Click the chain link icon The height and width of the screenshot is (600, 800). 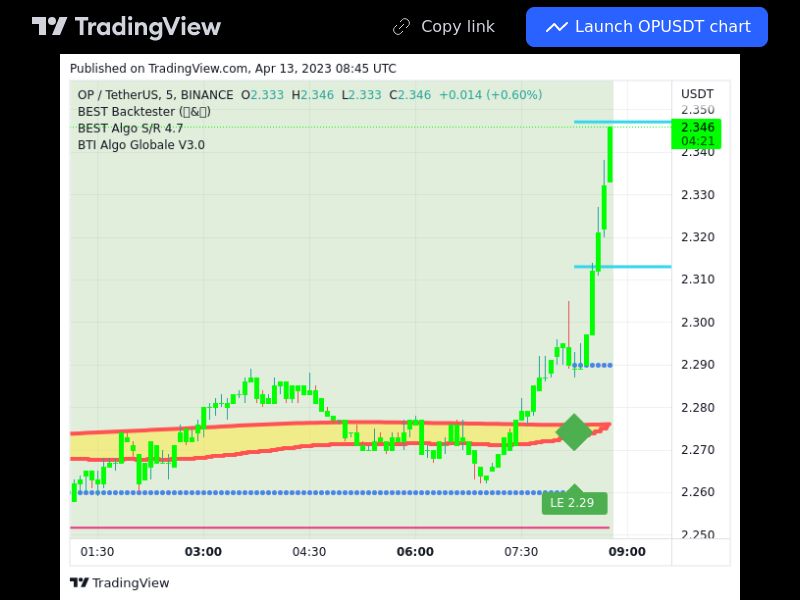402,27
